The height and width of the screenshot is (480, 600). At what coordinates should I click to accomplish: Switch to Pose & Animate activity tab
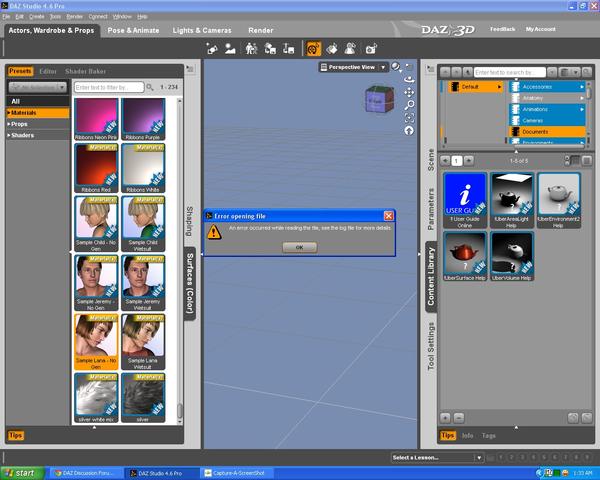pos(133,30)
